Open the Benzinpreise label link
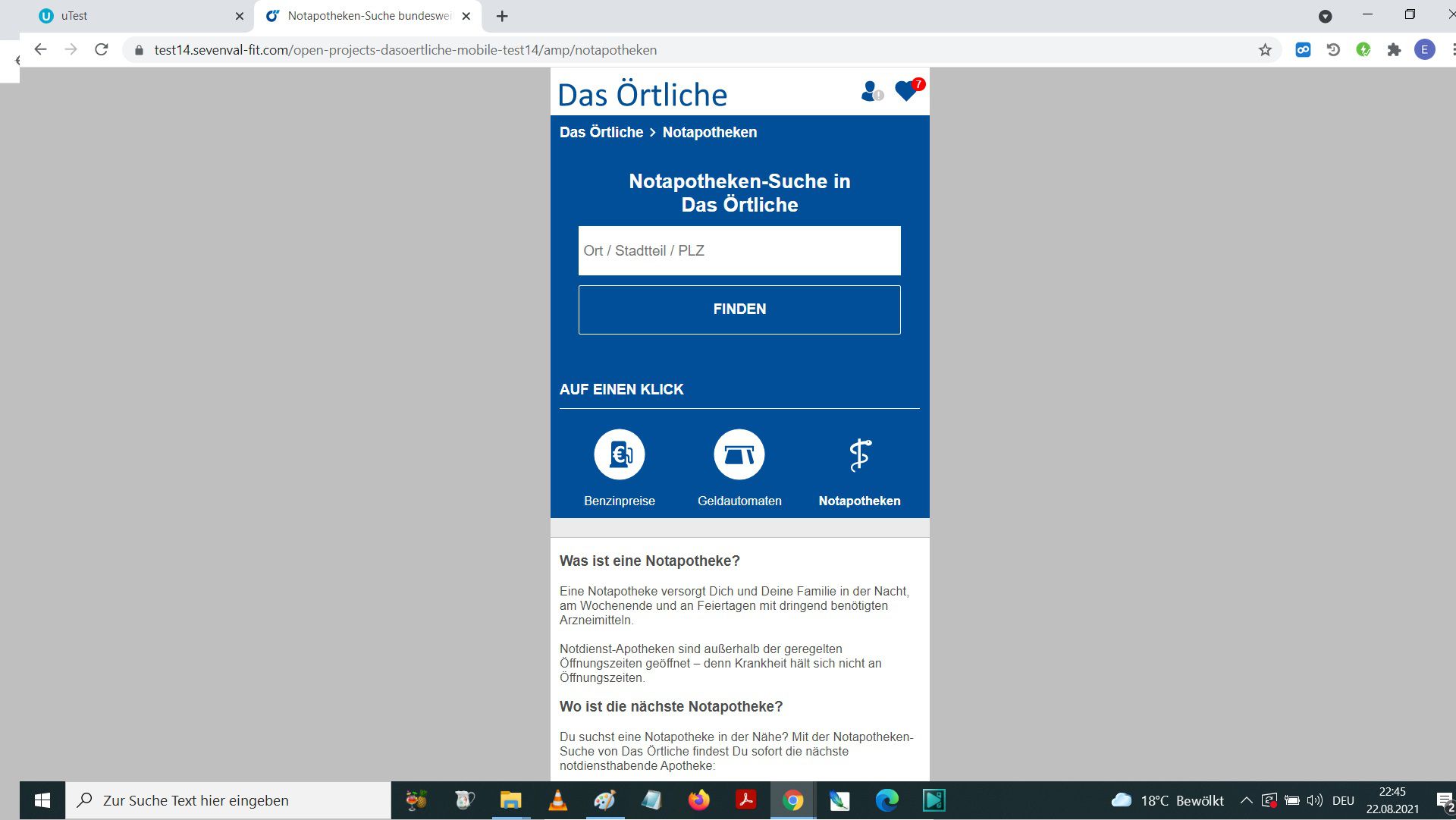Viewport: 1456px width, 820px height. tap(620, 501)
